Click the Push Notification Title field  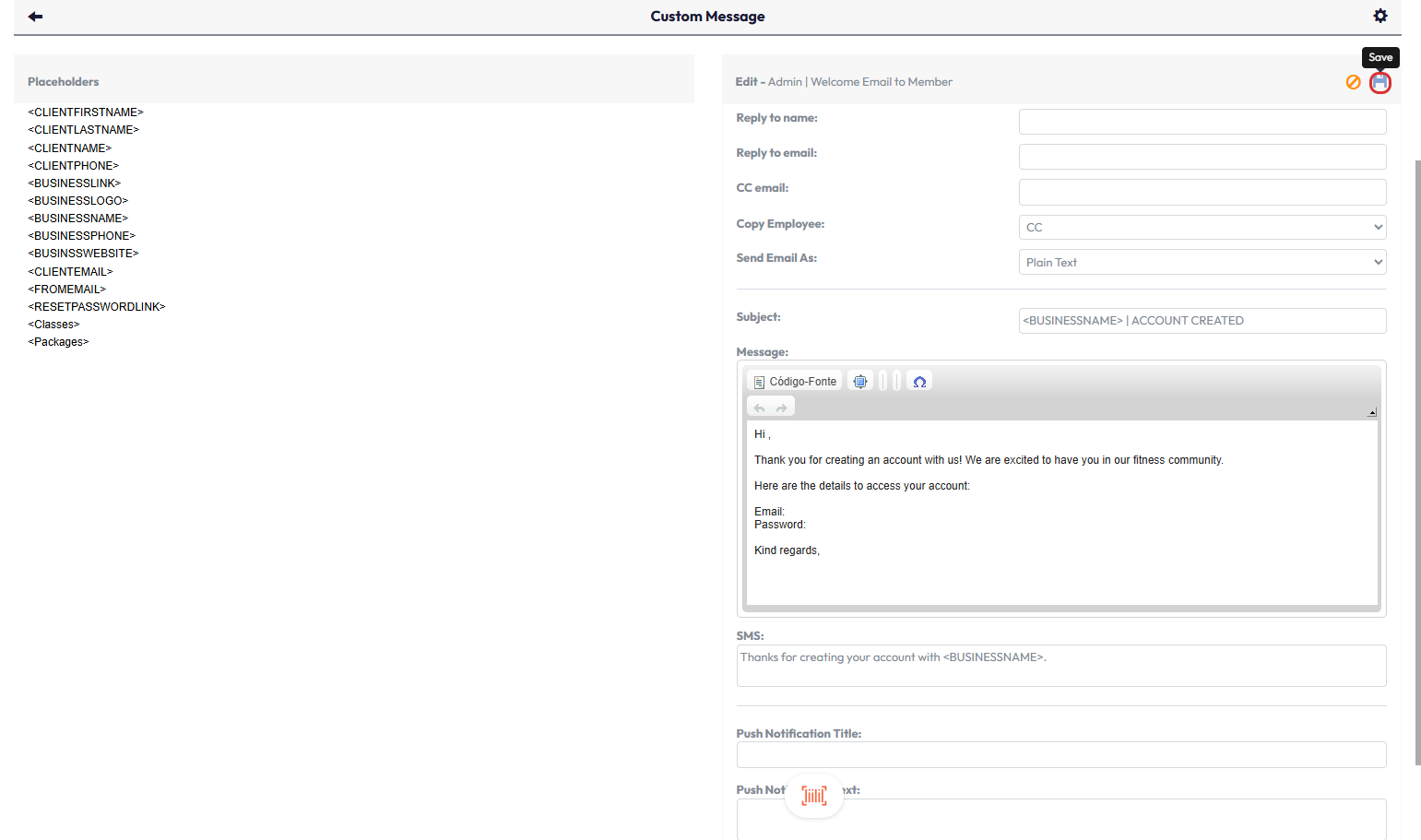click(1060, 755)
